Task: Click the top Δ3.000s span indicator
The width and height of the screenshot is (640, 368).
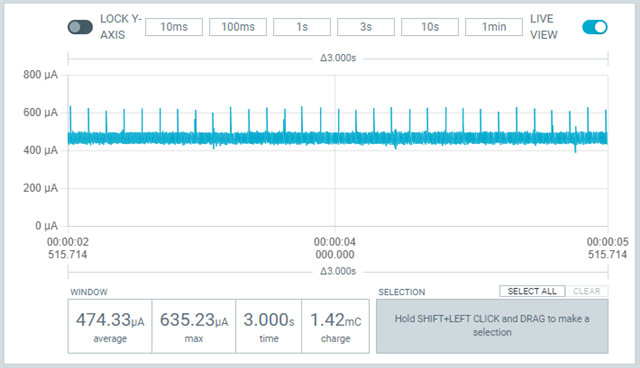Action: click(x=338, y=58)
